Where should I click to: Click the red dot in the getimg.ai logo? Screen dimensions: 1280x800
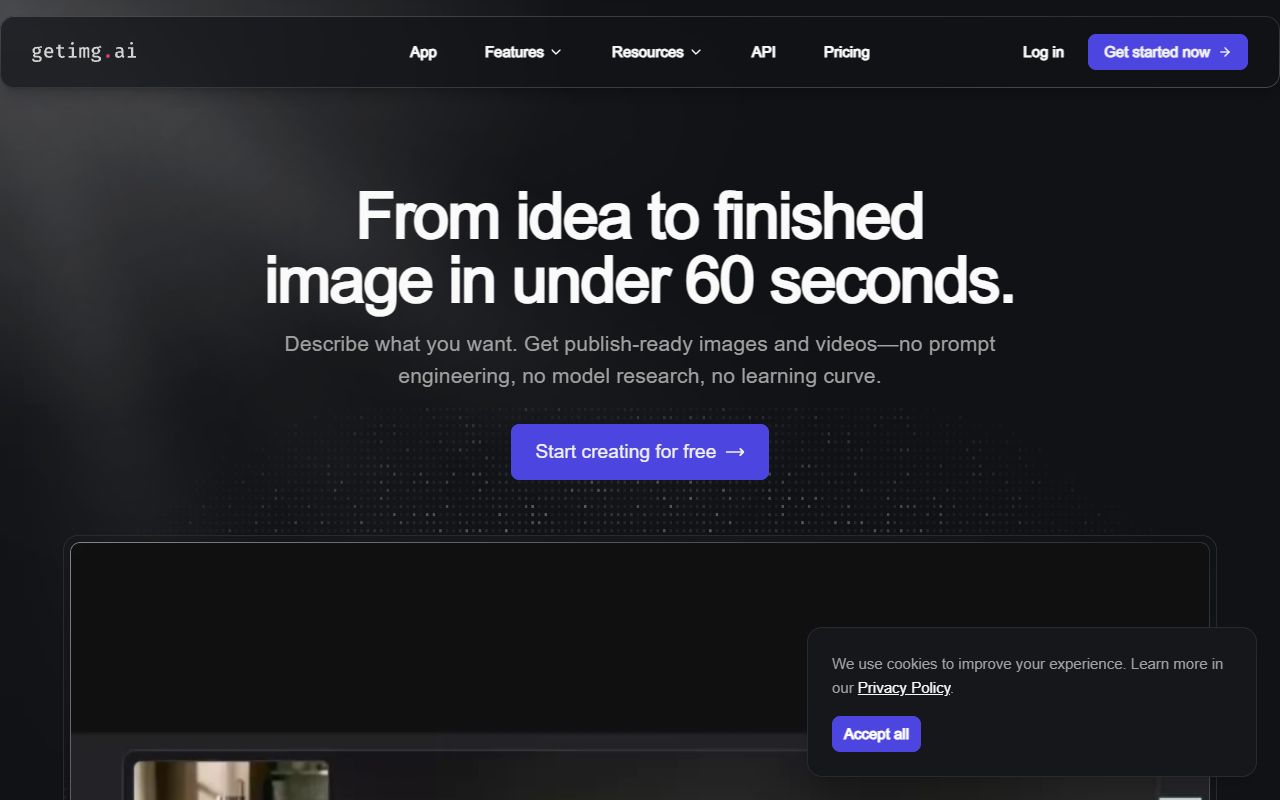point(105,55)
